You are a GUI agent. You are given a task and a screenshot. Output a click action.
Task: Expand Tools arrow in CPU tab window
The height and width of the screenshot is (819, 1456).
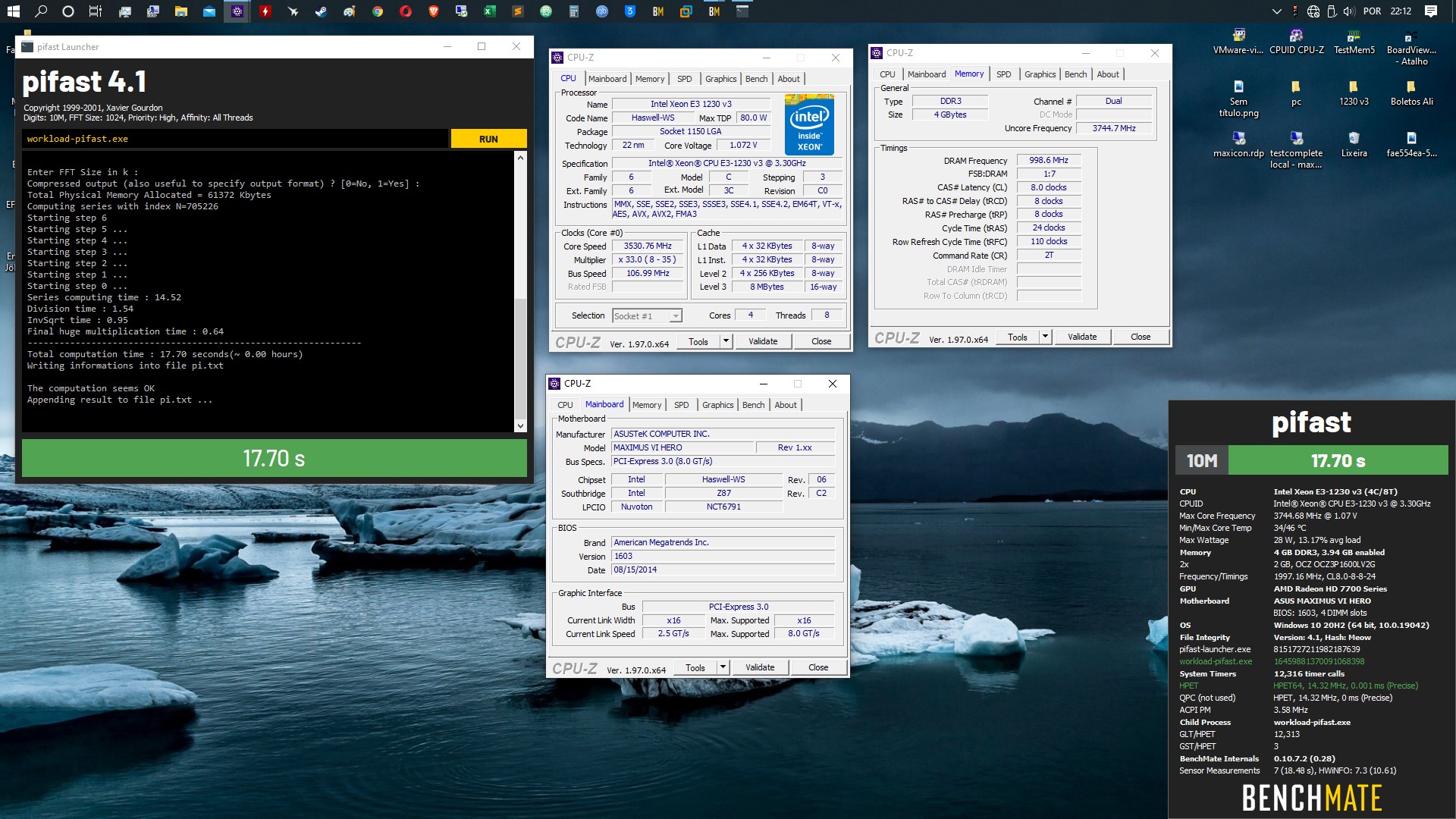pyautogui.click(x=726, y=341)
